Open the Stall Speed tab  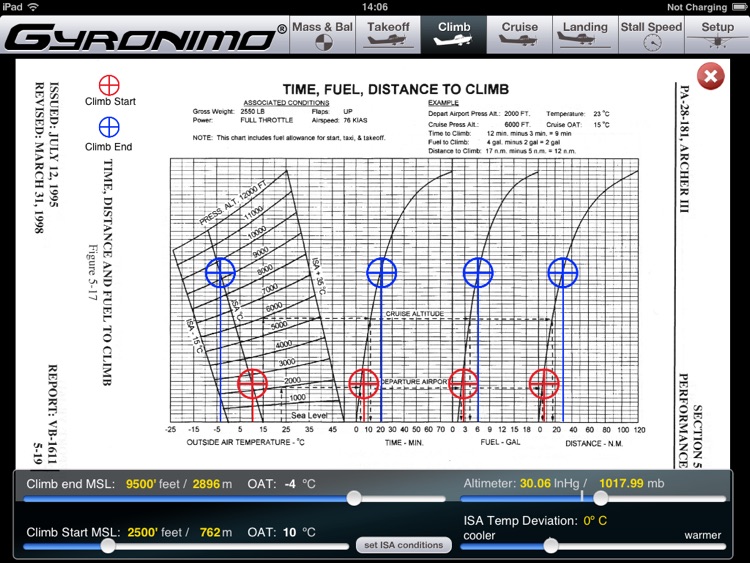point(651,35)
